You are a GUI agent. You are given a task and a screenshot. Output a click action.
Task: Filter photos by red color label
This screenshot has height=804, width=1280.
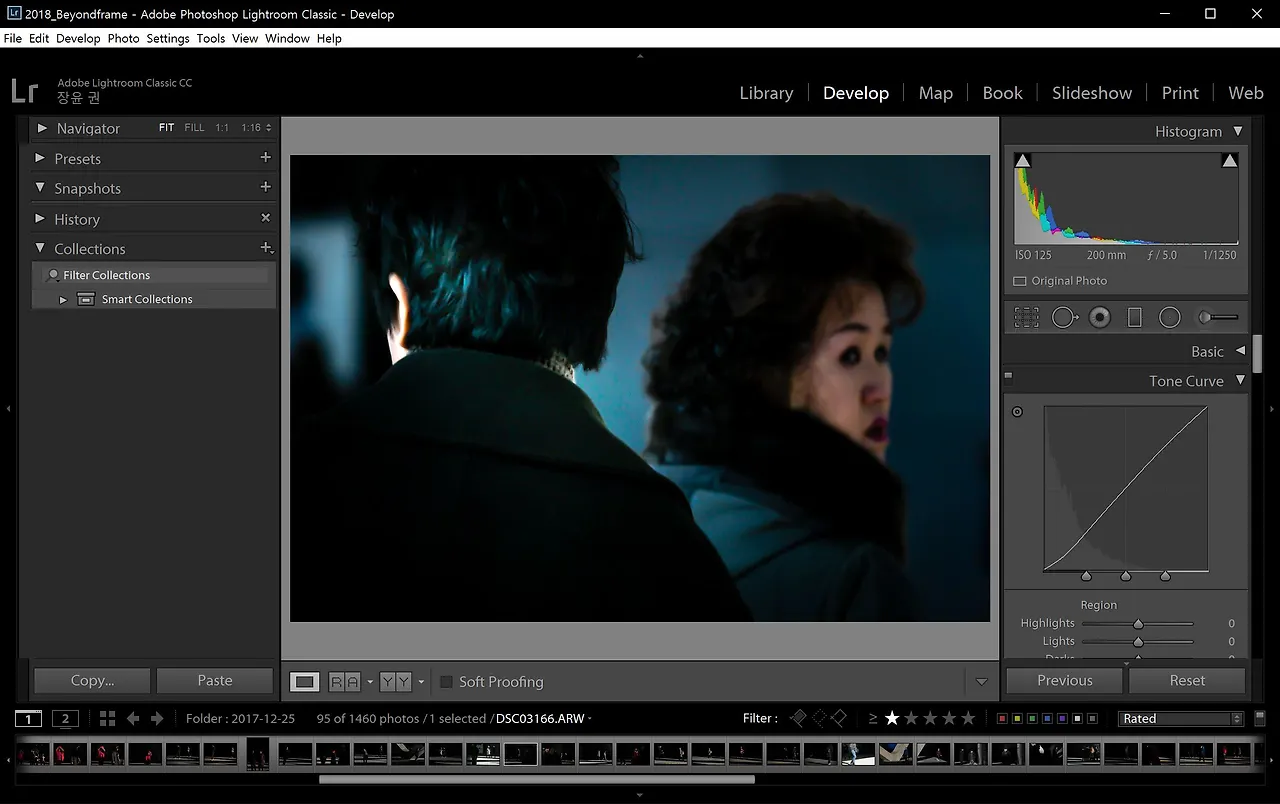coord(1003,718)
